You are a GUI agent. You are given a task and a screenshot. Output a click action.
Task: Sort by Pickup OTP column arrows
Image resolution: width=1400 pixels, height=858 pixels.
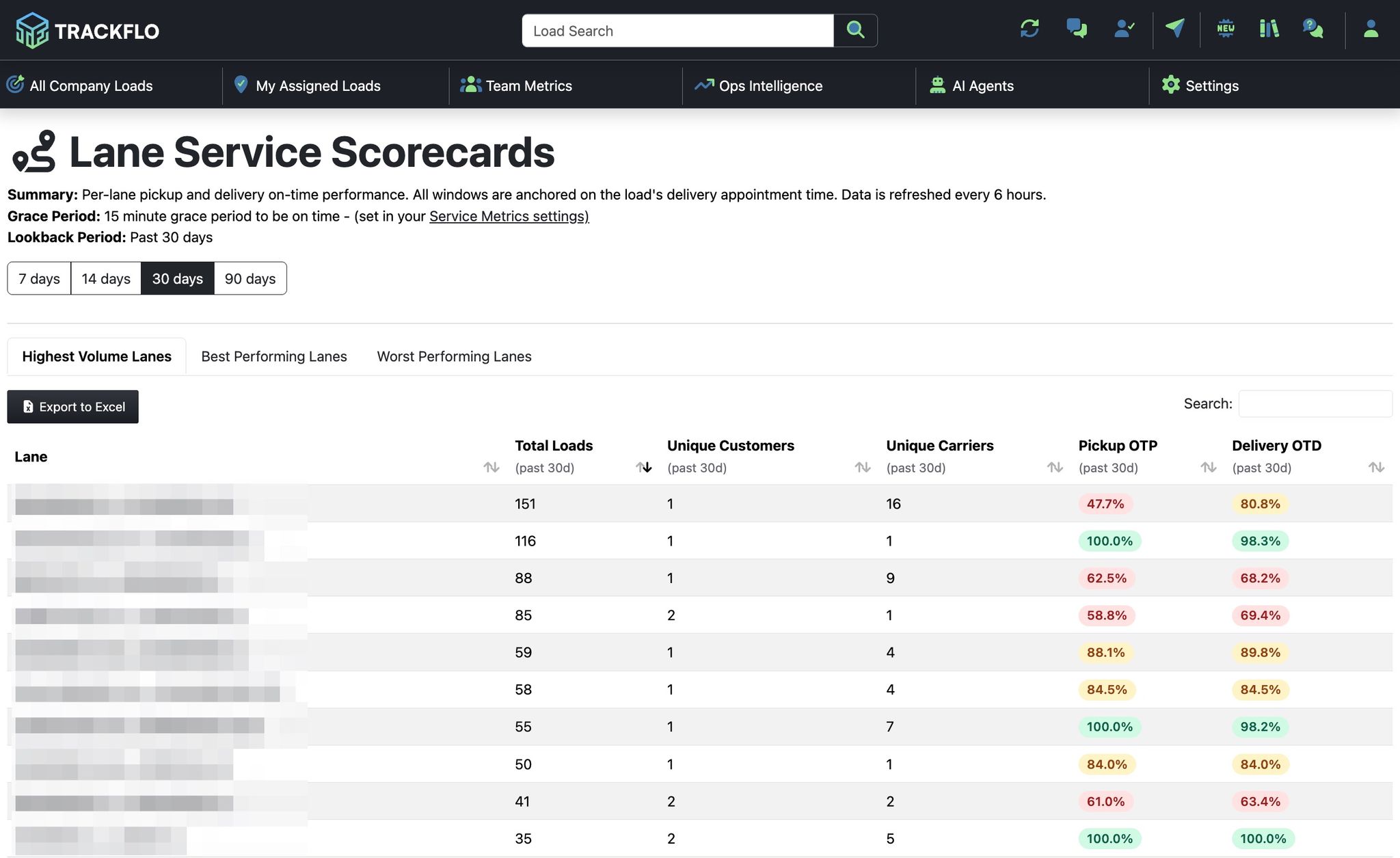click(1208, 468)
